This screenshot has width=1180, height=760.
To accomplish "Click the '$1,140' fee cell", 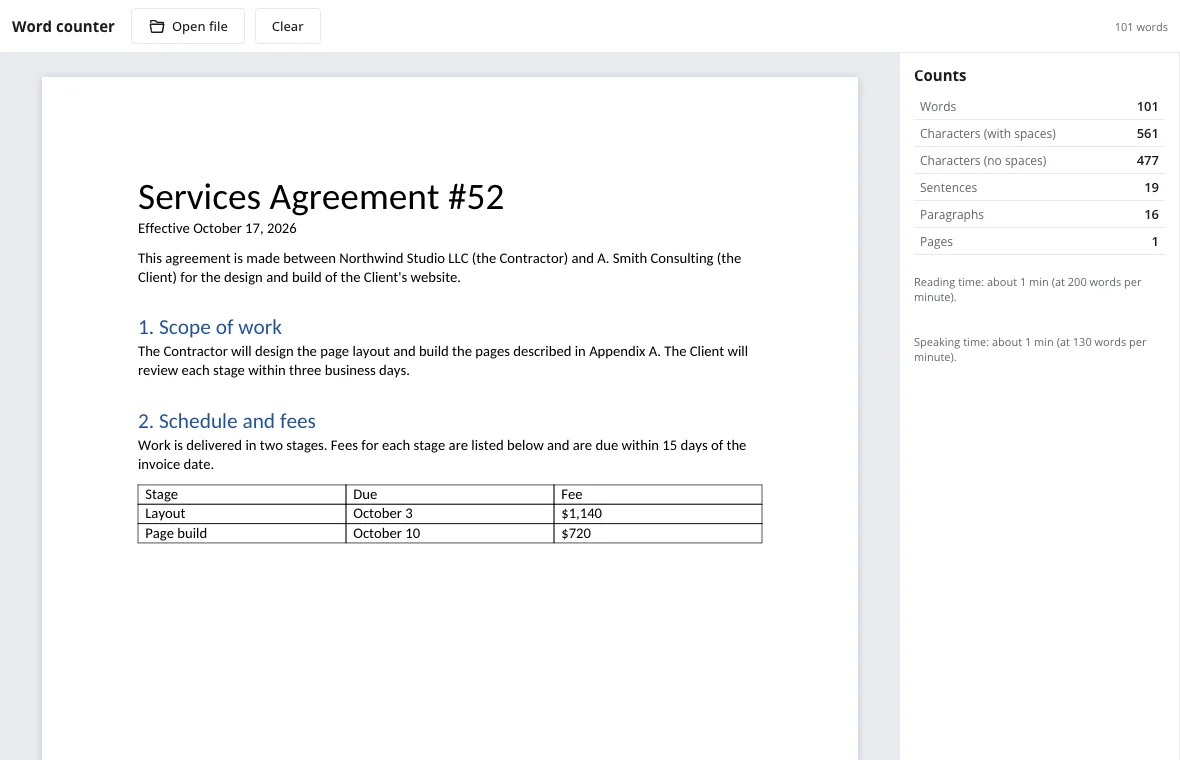I will coord(658,514).
